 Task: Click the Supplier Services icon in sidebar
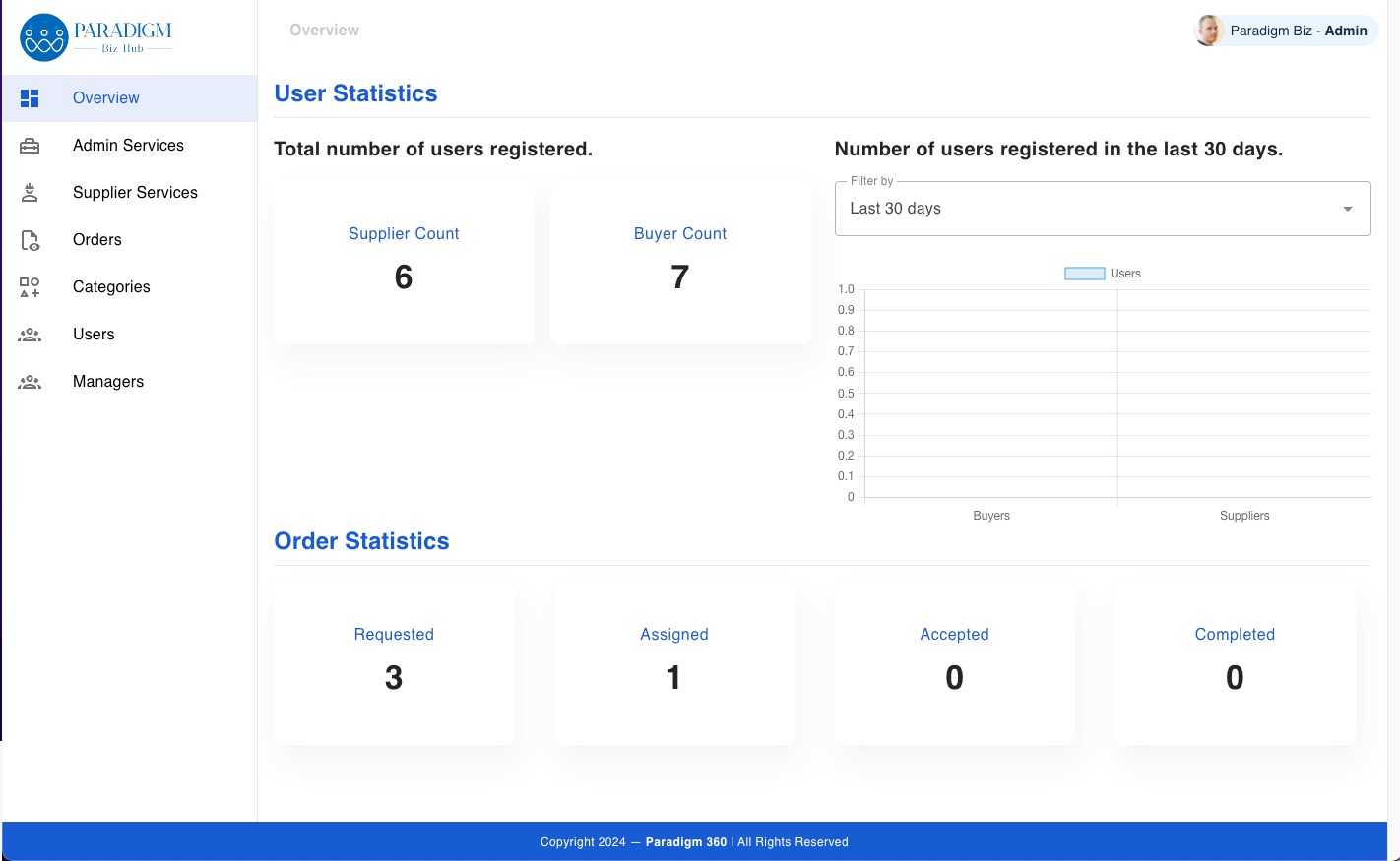pos(30,193)
